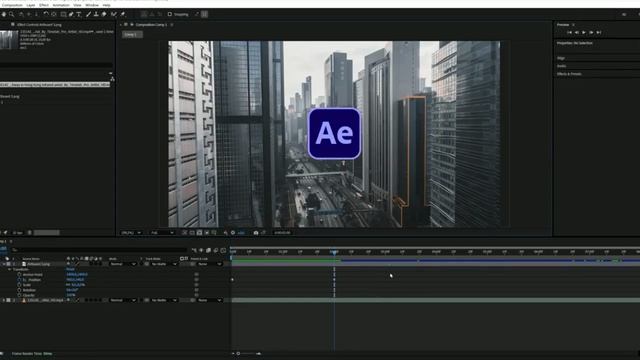Image resolution: width=640 pixels, height=360 pixels.
Task: Select the Type text tool
Action: pyautogui.click(x=79, y=14)
